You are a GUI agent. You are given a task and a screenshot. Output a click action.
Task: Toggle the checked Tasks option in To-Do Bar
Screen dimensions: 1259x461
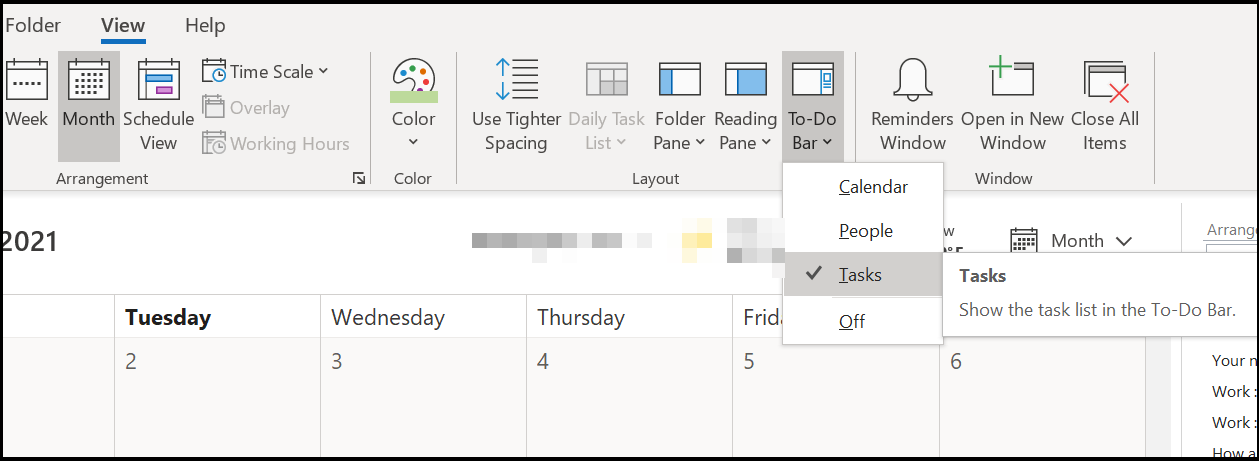tap(860, 275)
